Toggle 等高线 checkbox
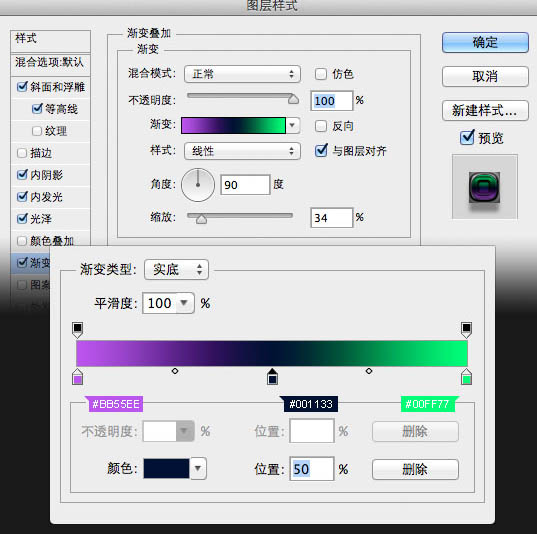Viewport: 537px width, 534px height. (x=37, y=109)
